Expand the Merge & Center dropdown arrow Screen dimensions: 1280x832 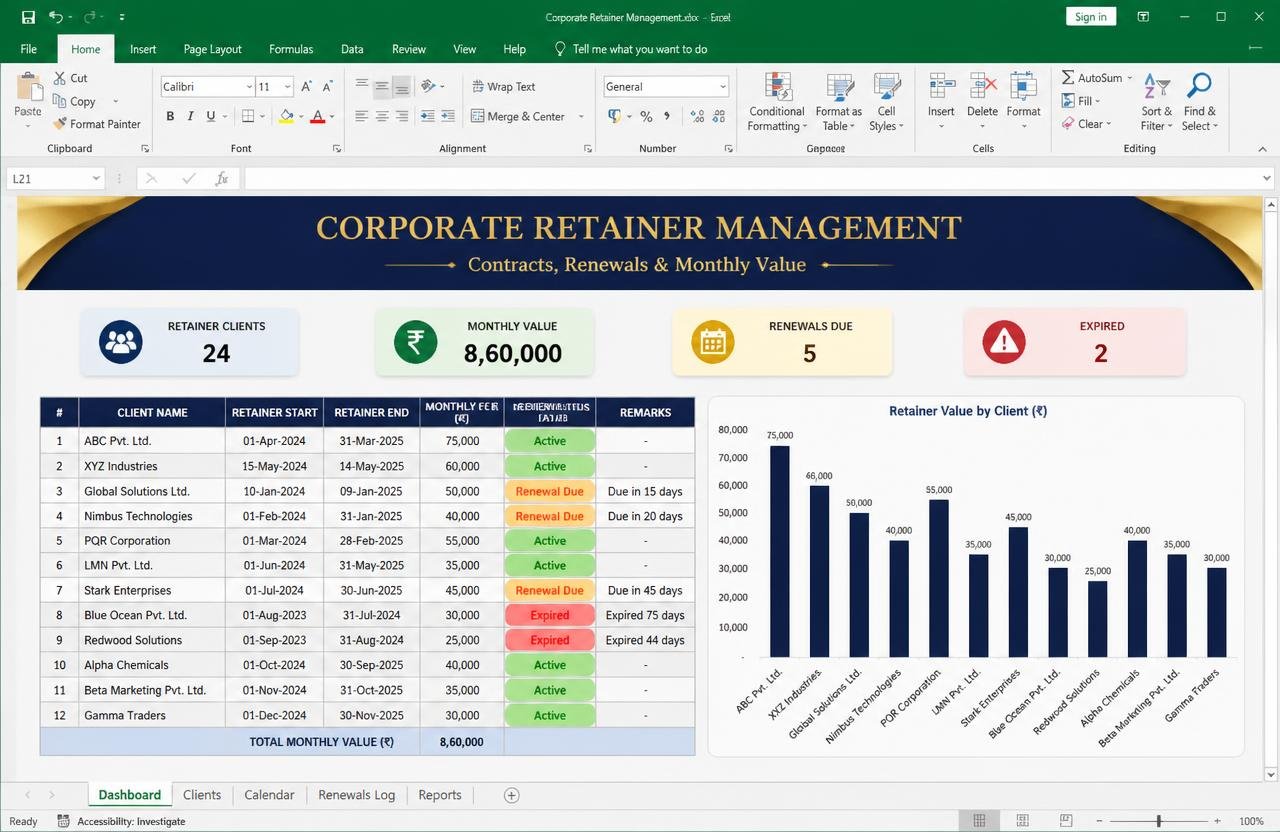(x=581, y=116)
